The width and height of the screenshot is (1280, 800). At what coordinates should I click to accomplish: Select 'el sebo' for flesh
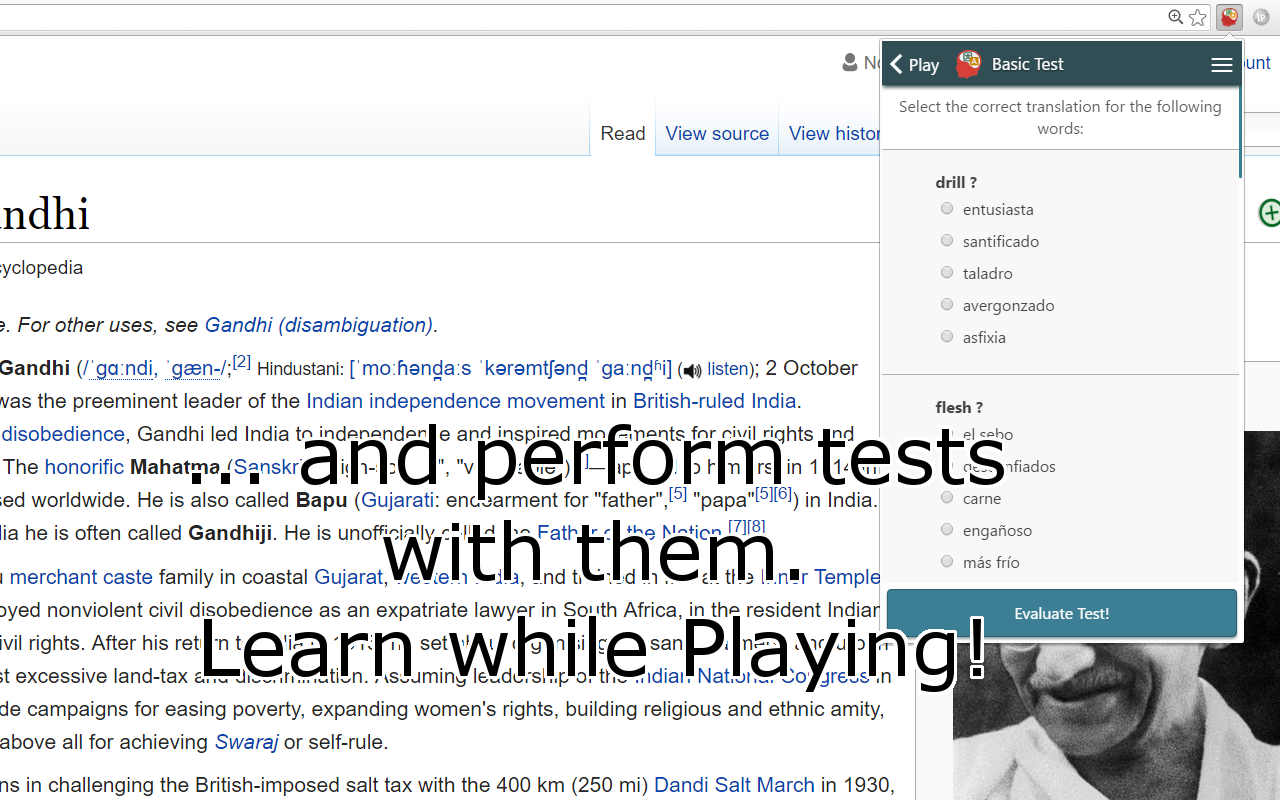[947, 433]
